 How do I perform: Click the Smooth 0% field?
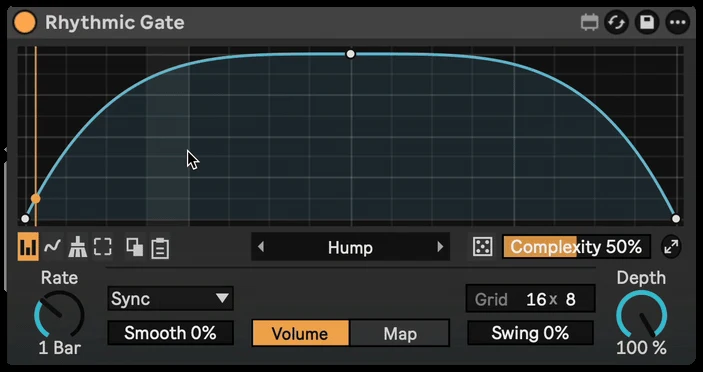coord(170,333)
